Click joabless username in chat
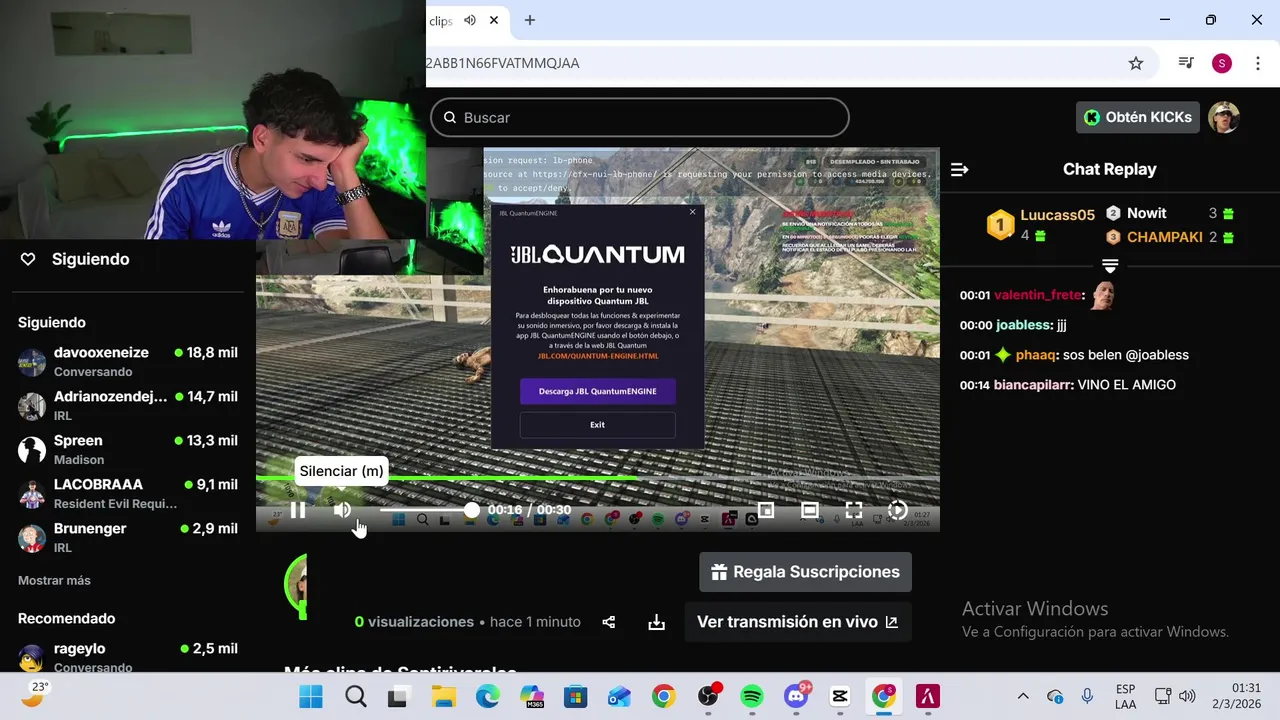The height and width of the screenshot is (720, 1280). pos(1023,325)
